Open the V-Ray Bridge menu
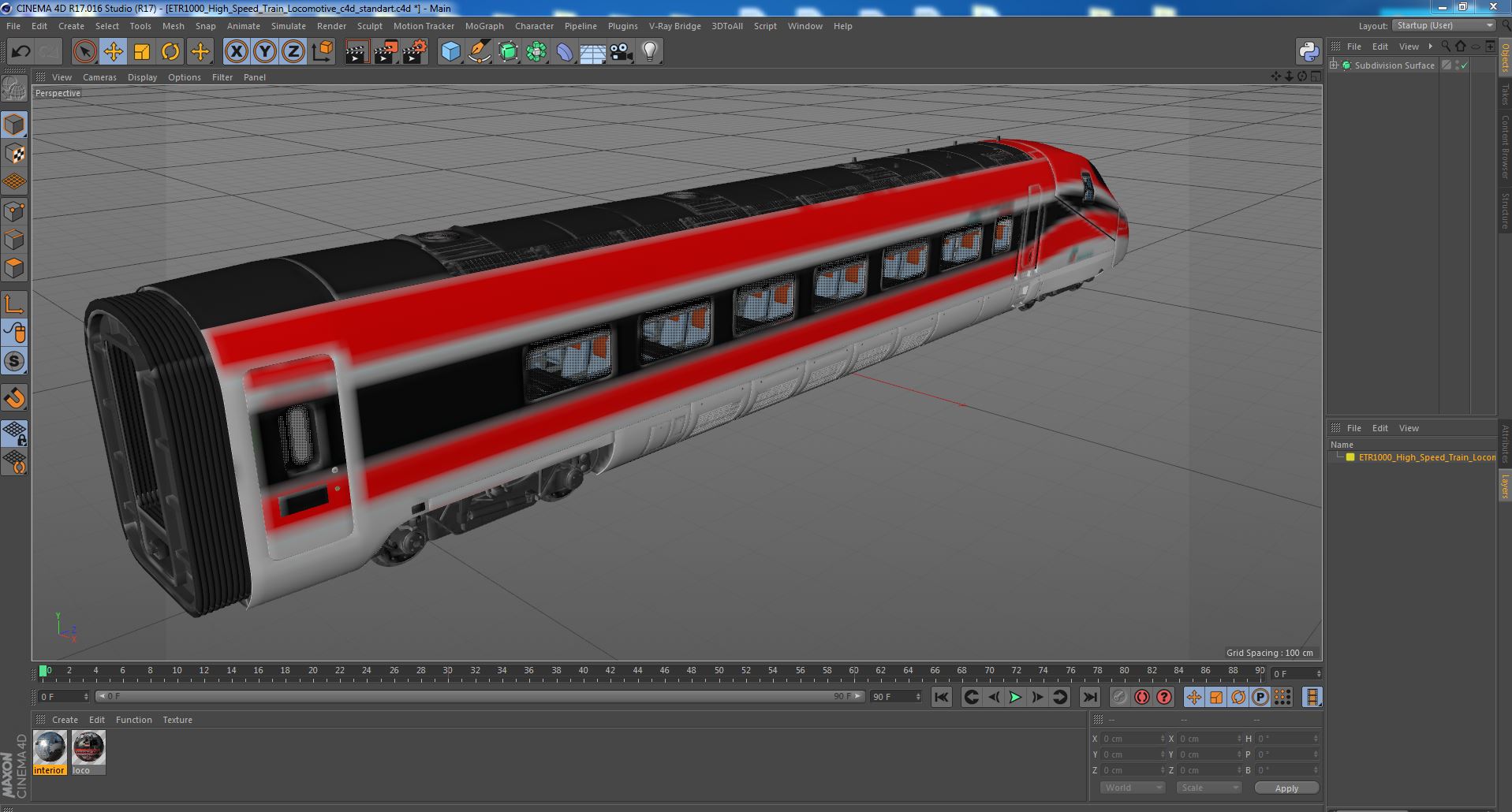Screen dimensions: 1512x812 pos(674,26)
